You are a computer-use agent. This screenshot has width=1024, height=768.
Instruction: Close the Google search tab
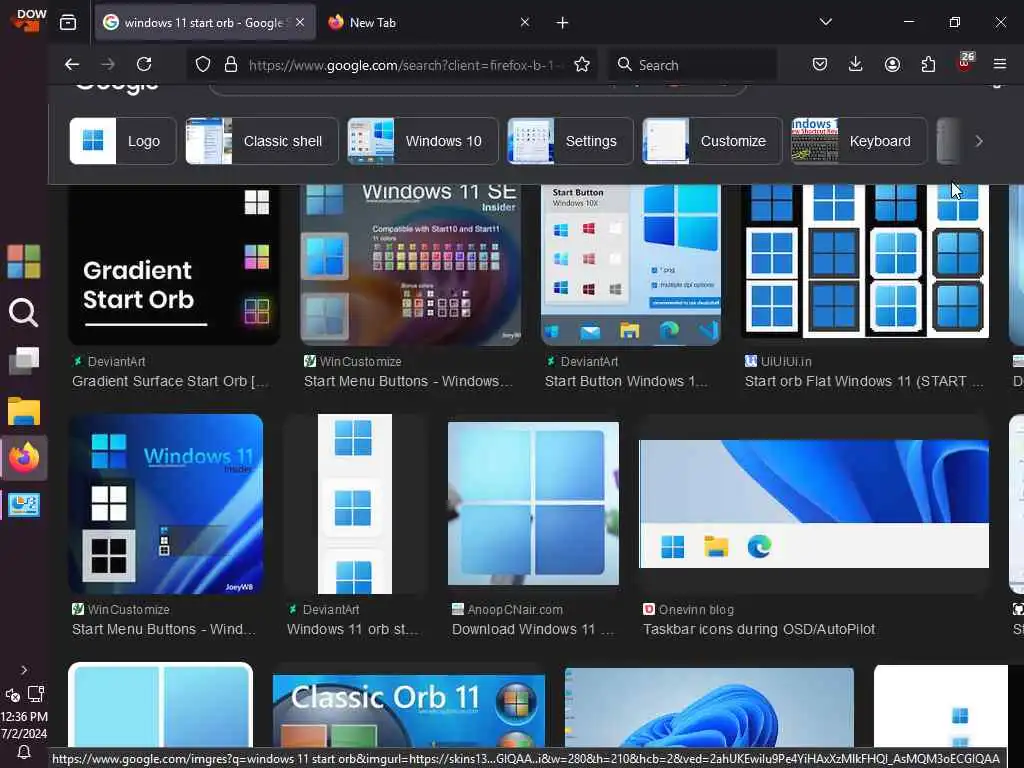300,22
